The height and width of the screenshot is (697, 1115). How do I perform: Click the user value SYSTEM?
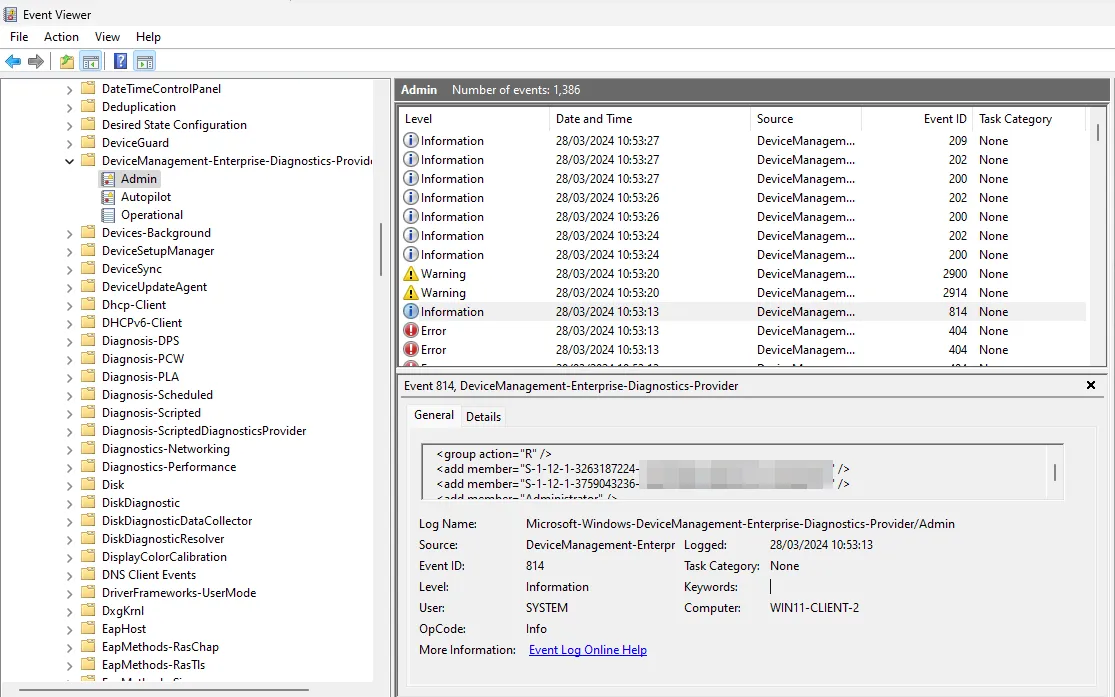click(x=547, y=608)
